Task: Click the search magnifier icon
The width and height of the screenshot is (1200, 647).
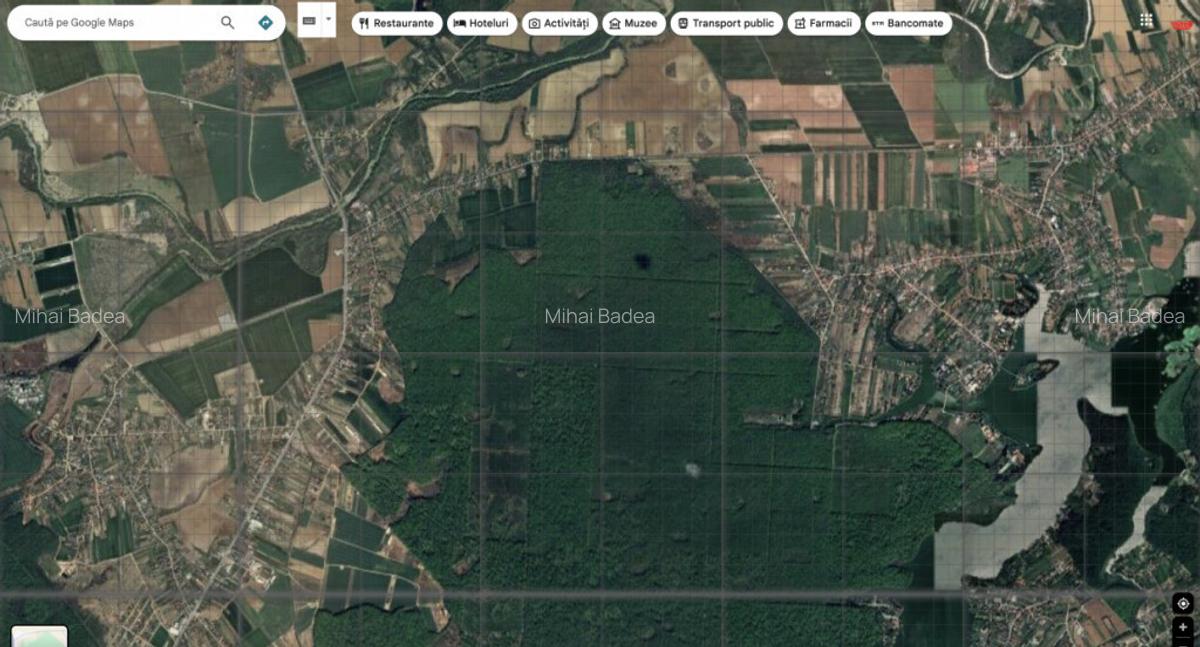Action: point(228,21)
